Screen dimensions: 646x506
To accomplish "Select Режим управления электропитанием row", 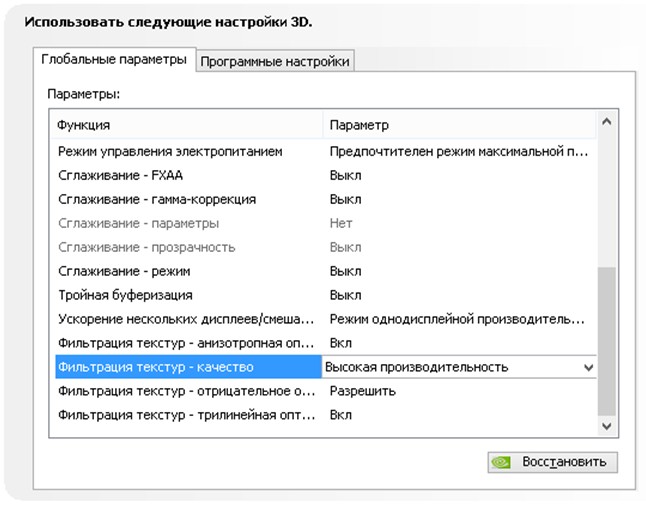I will (170, 151).
